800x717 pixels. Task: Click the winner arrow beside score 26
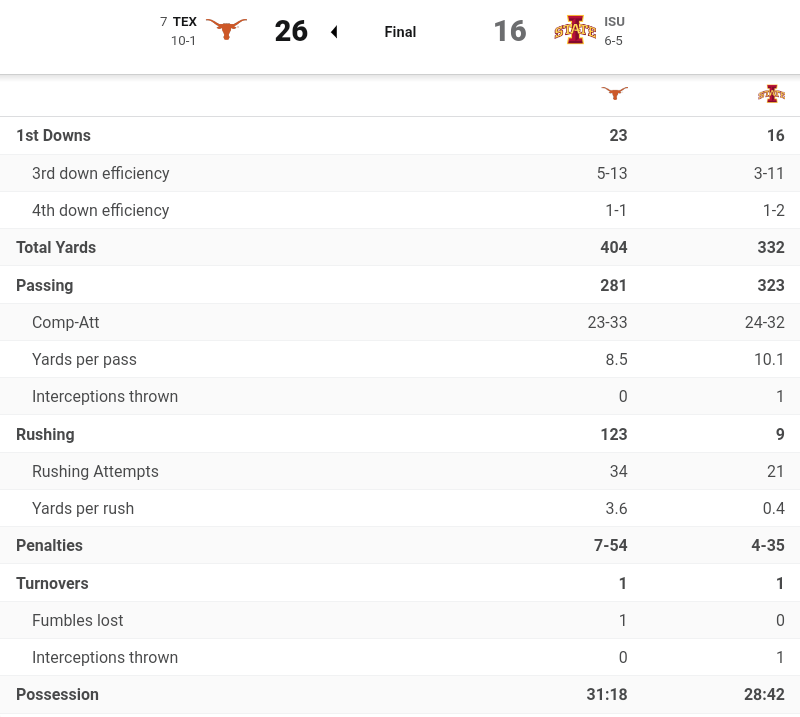click(x=334, y=32)
